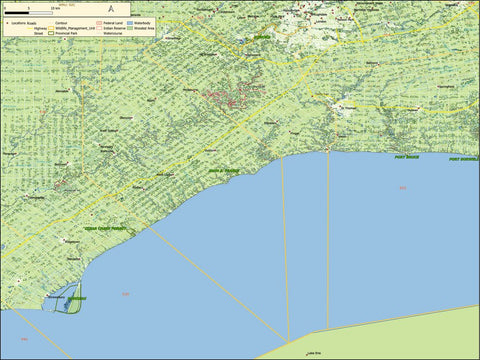480x360 pixels.
Task: Click the Provincial Park legend swatch
Action: click(x=51, y=33)
